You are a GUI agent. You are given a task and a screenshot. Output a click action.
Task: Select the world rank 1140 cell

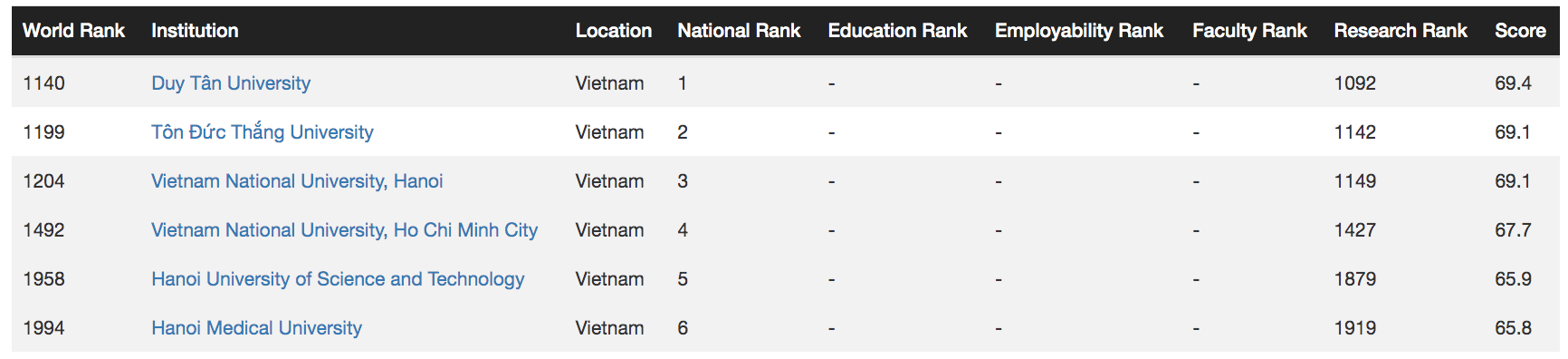(43, 83)
